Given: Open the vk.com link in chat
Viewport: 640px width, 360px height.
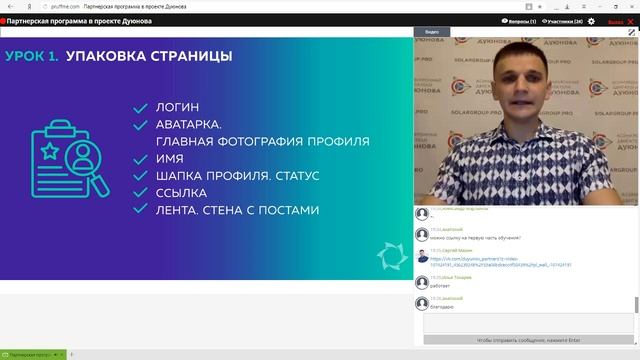Looking at the screenshot, I should (500, 262).
